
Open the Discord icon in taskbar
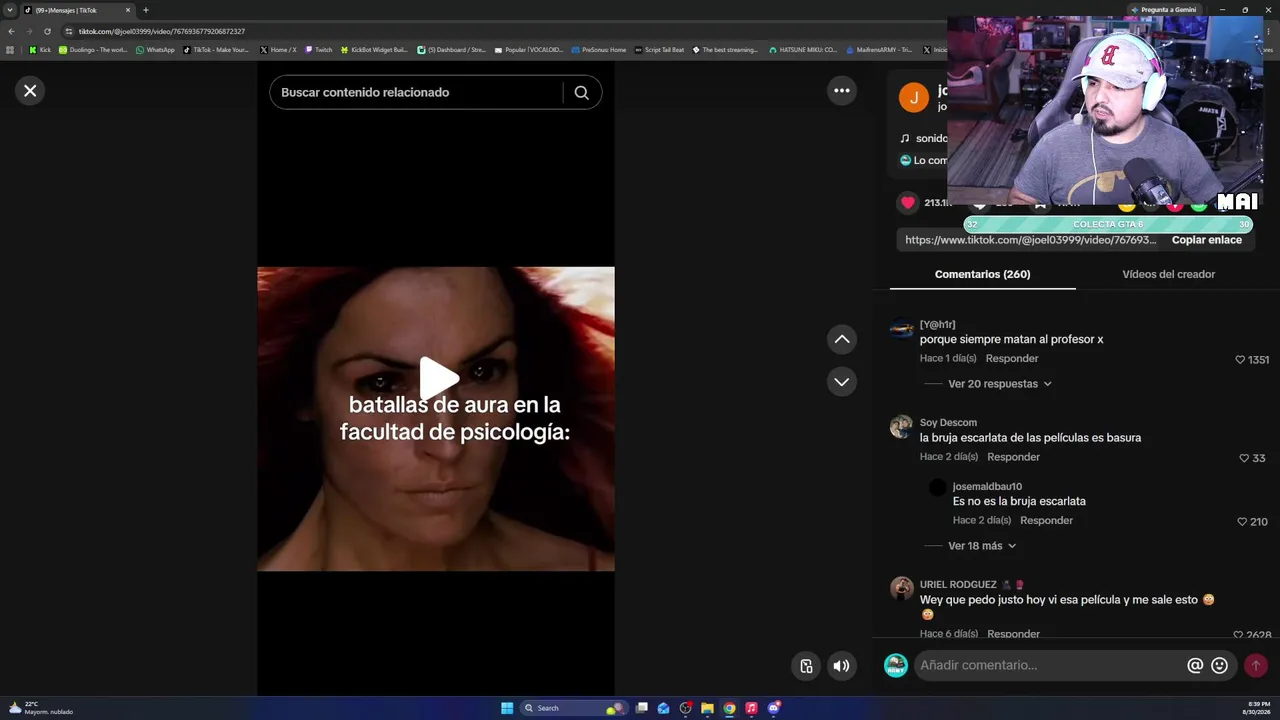click(x=773, y=708)
